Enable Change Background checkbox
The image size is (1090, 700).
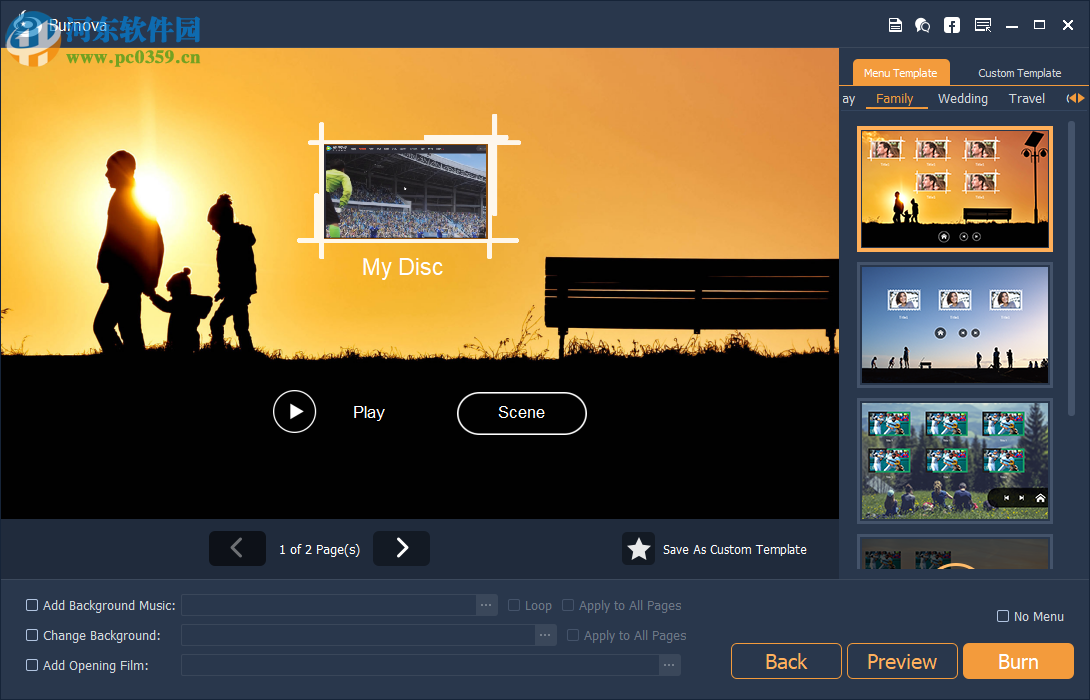click(x=32, y=635)
